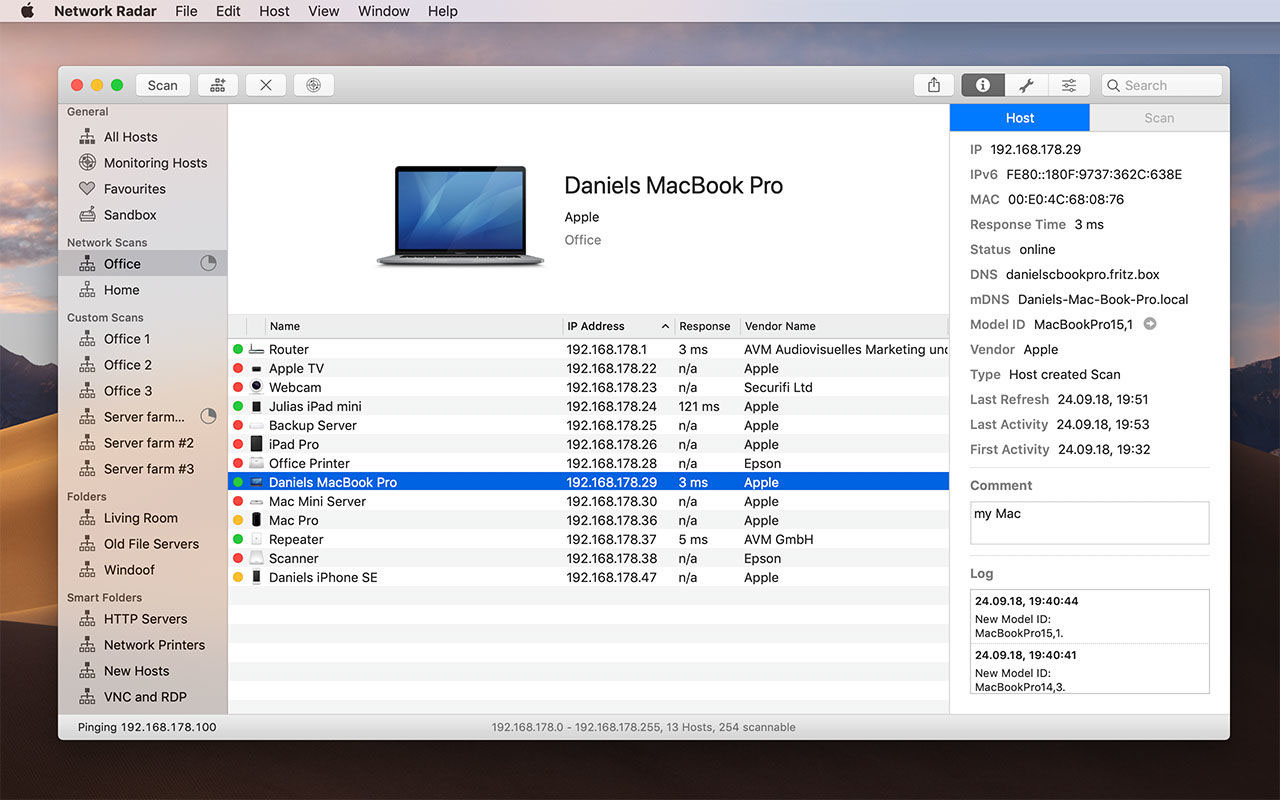This screenshot has height=800, width=1280.
Task: Open the Windoof folder
Action: pyautogui.click(x=142, y=570)
